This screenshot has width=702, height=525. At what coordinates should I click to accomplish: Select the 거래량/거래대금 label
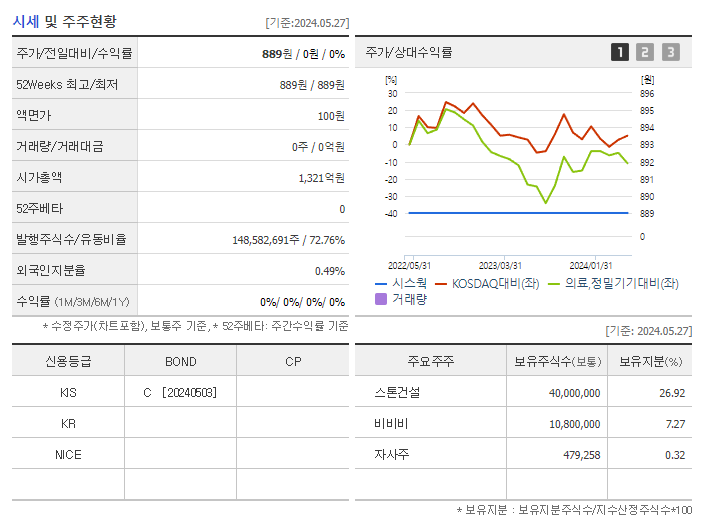60,146
